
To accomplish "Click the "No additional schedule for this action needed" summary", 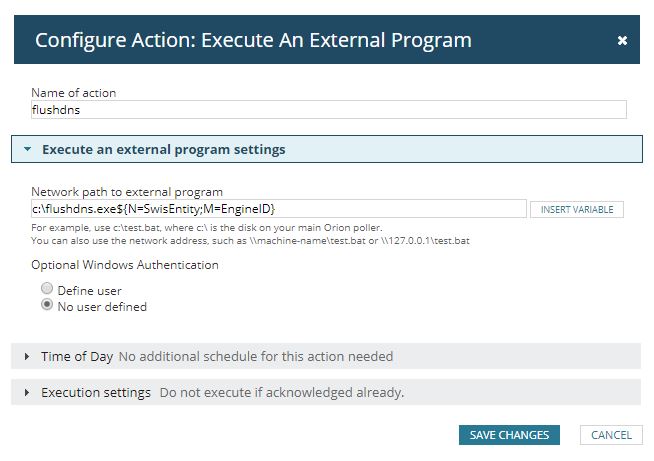I will tap(256, 356).
